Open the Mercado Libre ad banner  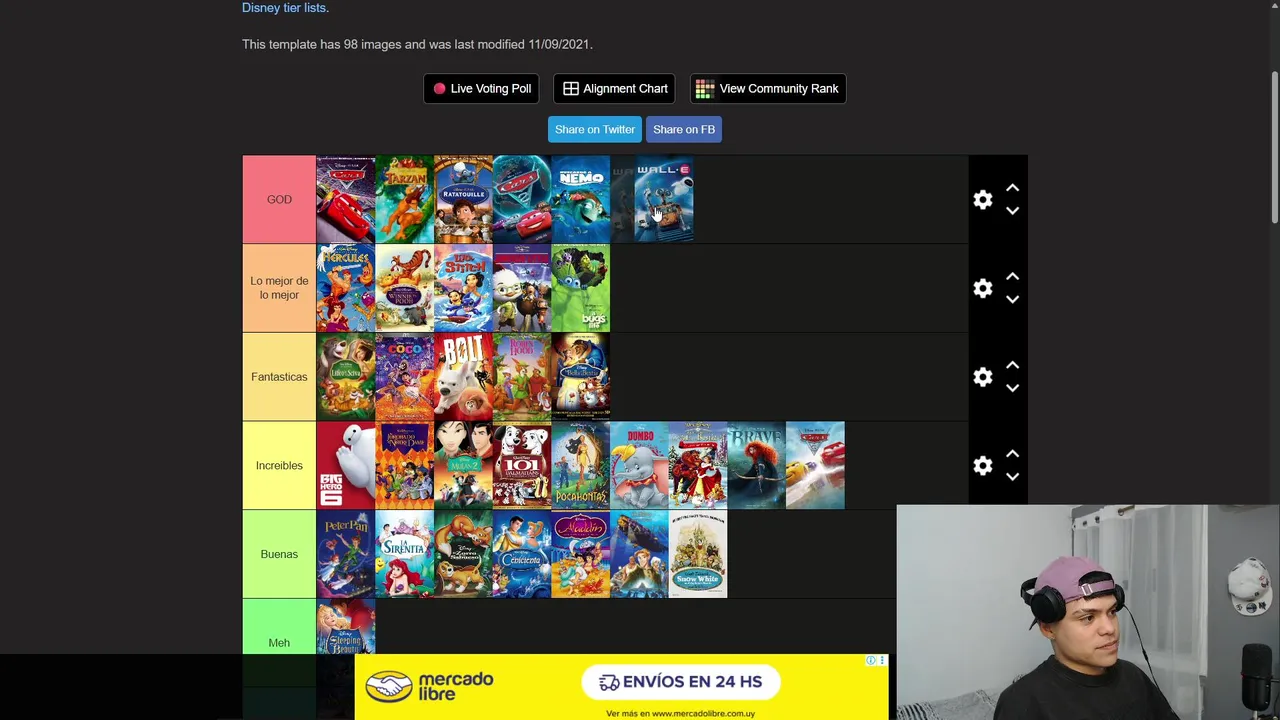[x=621, y=687]
